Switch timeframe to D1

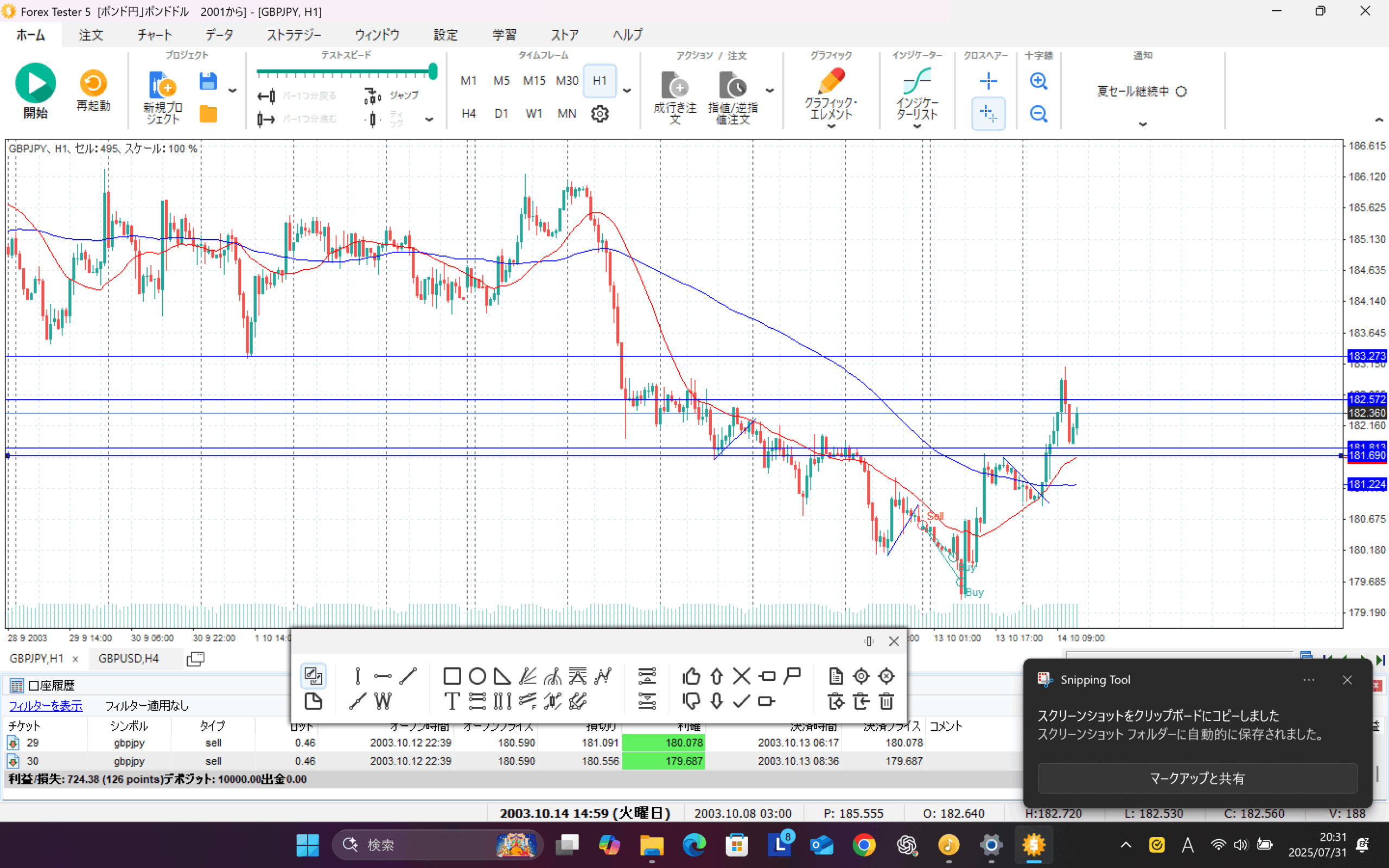coord(501,114)
